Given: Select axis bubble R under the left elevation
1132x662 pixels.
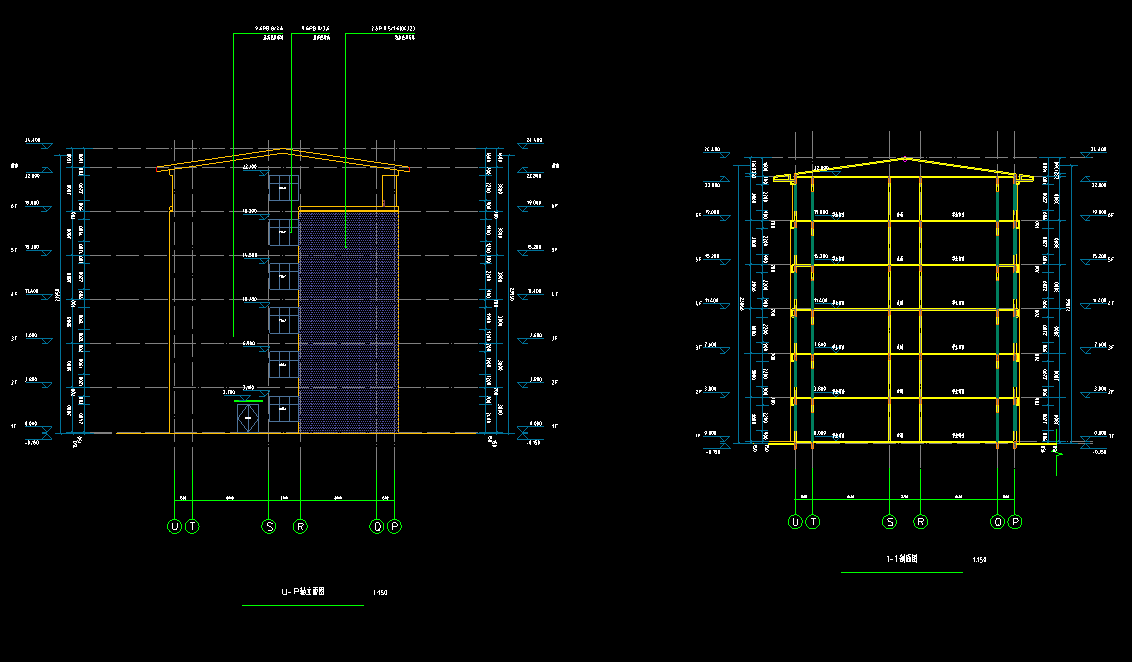Looking at the screenshot, I should coord(299,526).
